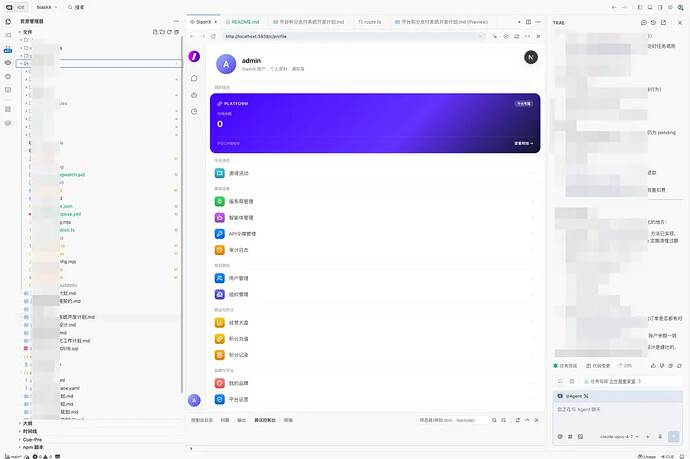Switch to the md (Preview) tab
690x459 pixels.
[x=442, y=22]
